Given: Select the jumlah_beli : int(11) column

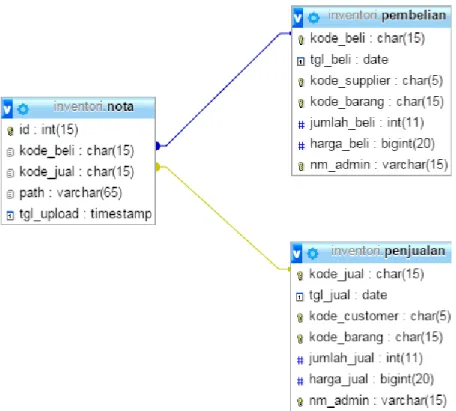Looking at the screenshot, I should [x=367, y=123].
